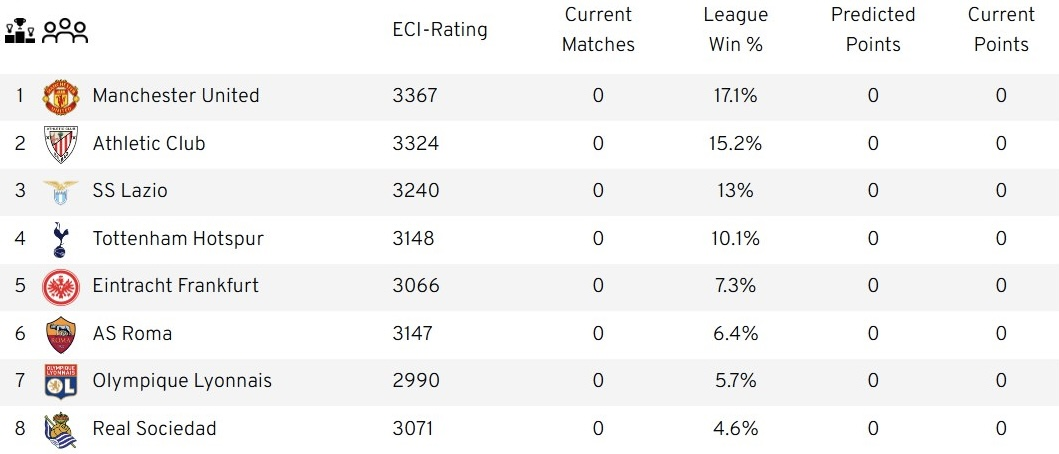Open Manchester United team name link
Image resolution: width=1059 pixels, height=454 pixels.
[176, 96]
